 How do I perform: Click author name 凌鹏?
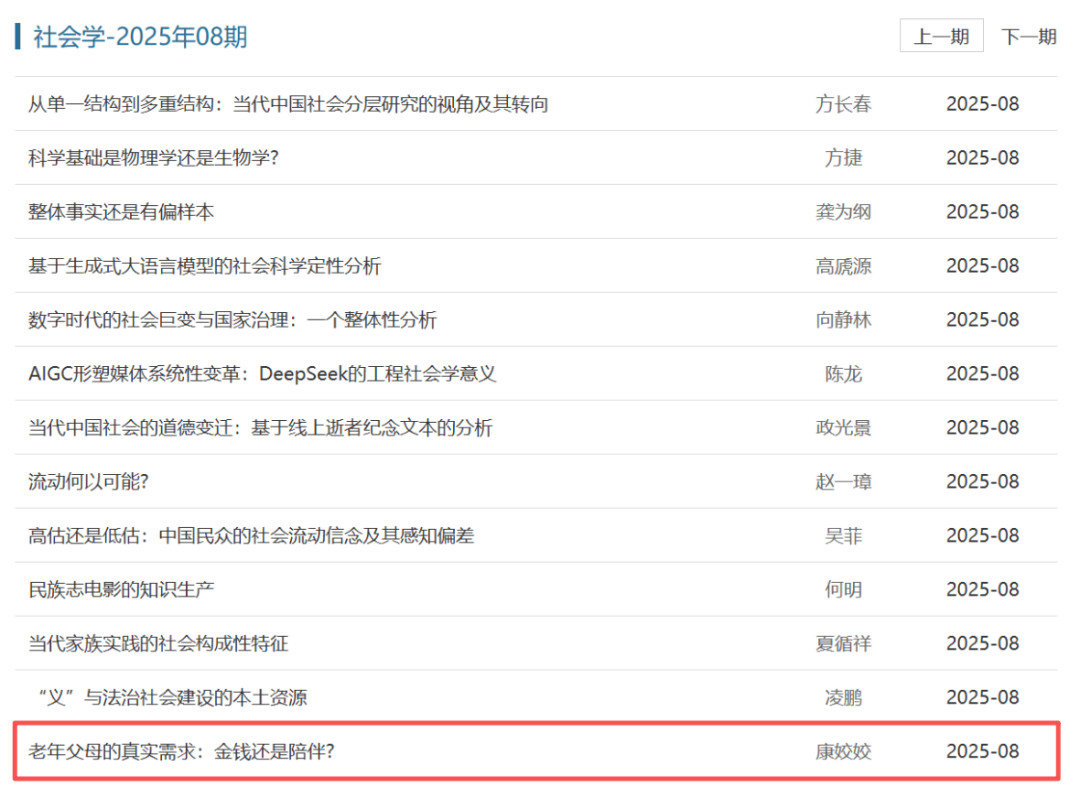[x=844, y=697]
